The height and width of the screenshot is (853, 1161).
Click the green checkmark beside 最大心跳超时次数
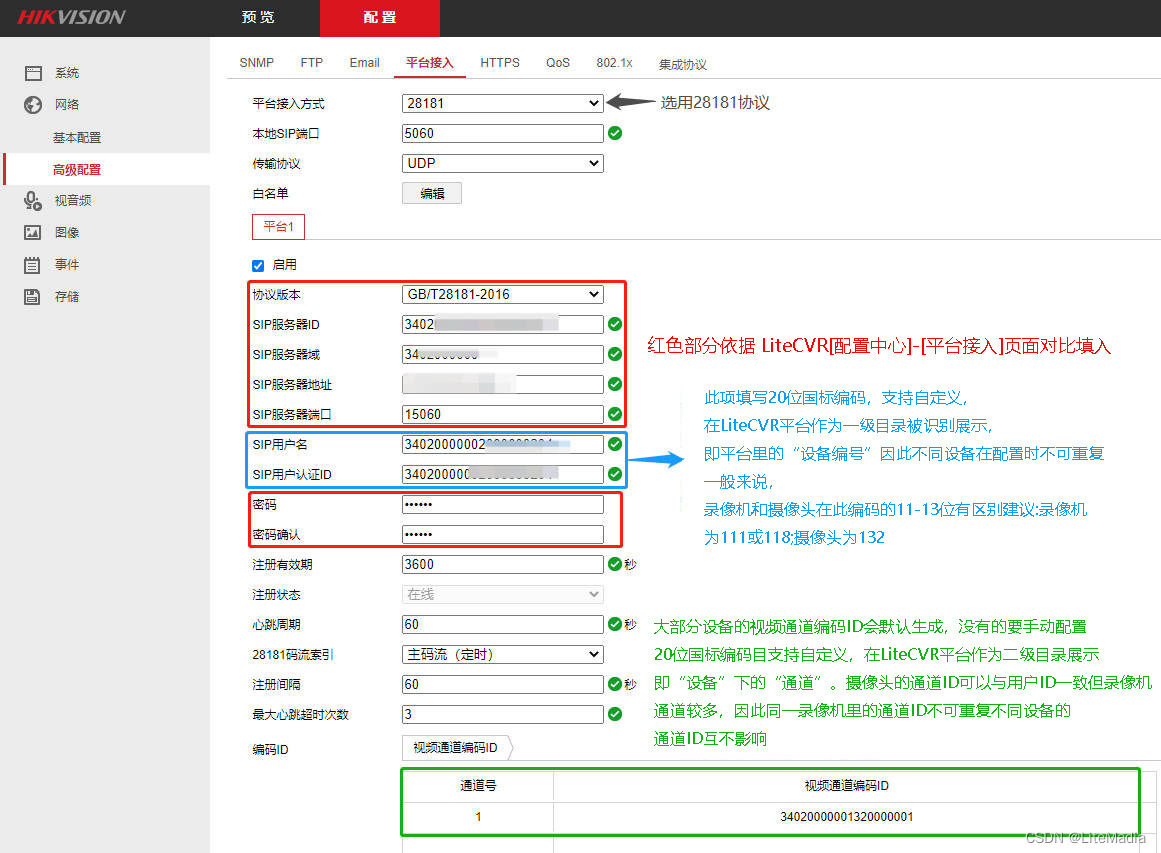pyautogui.click(x=615, y=714)
